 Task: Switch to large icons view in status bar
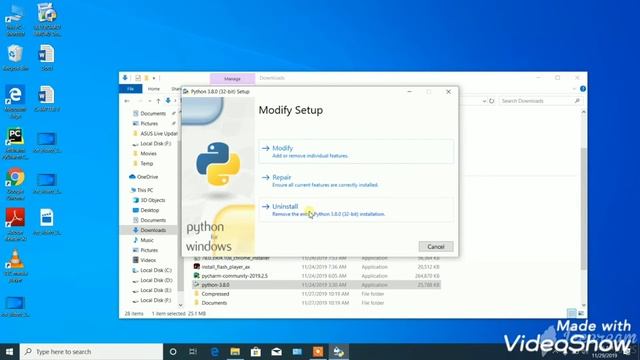pyautogui.click(x=581, y=313)
